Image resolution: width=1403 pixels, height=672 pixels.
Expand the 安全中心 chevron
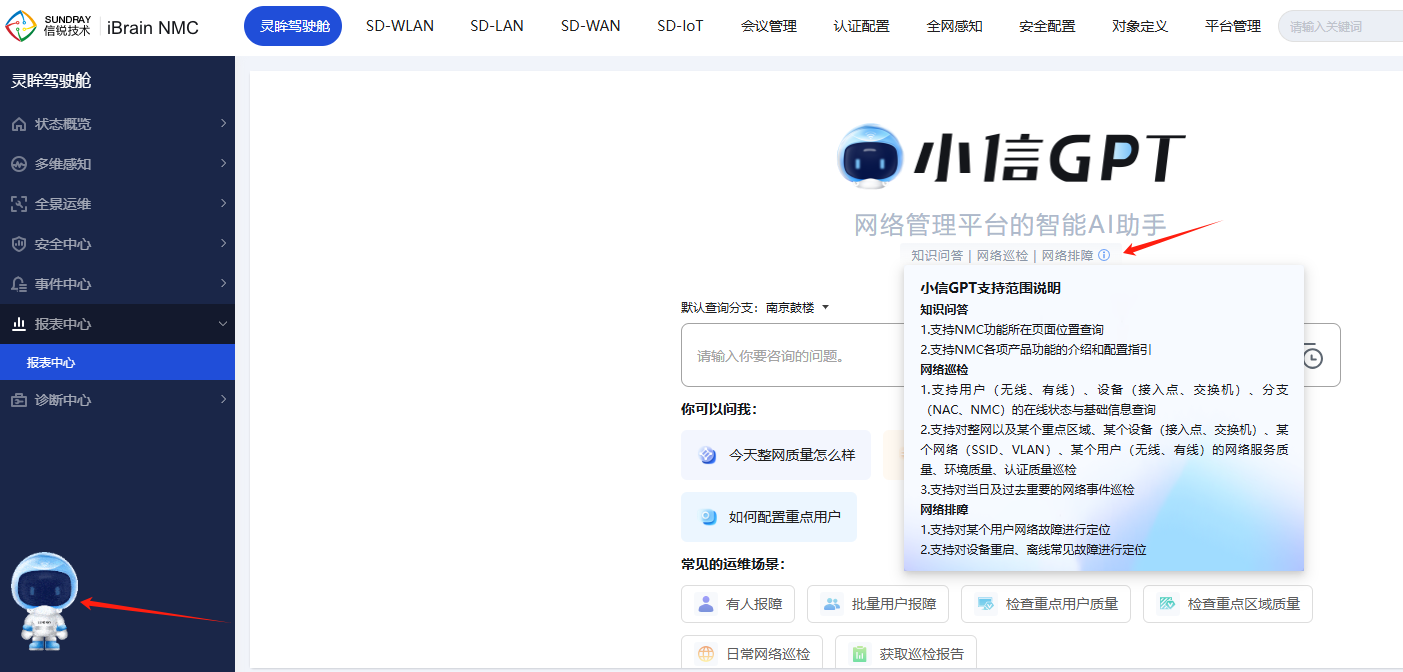coord(223,243)
